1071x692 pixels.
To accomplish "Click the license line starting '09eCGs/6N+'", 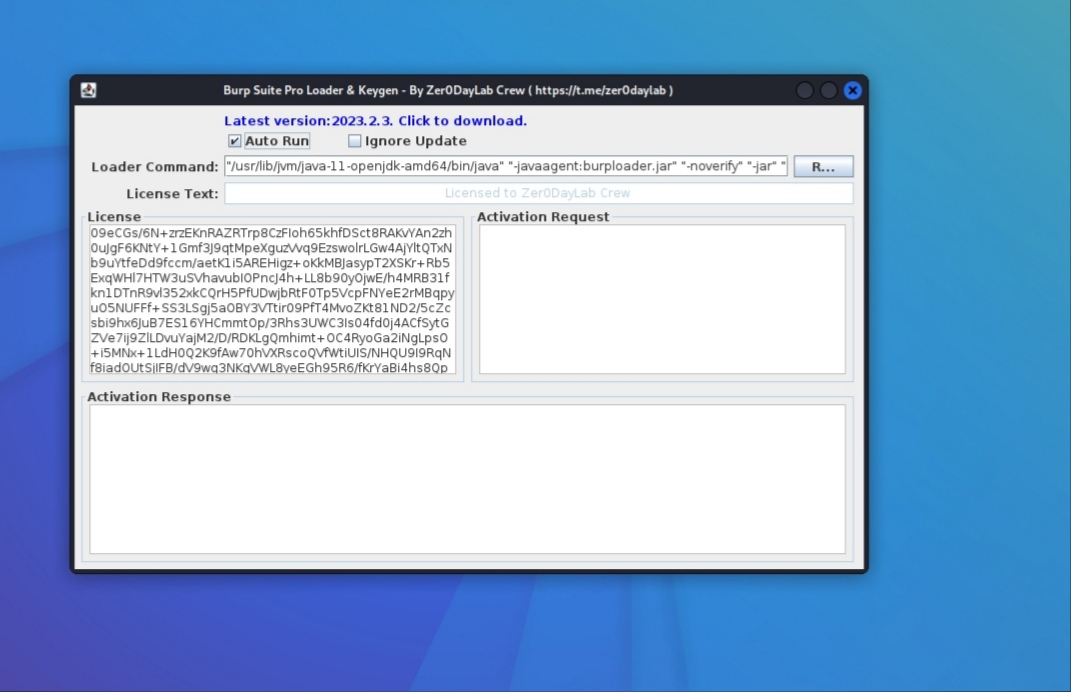I will 271,233.
